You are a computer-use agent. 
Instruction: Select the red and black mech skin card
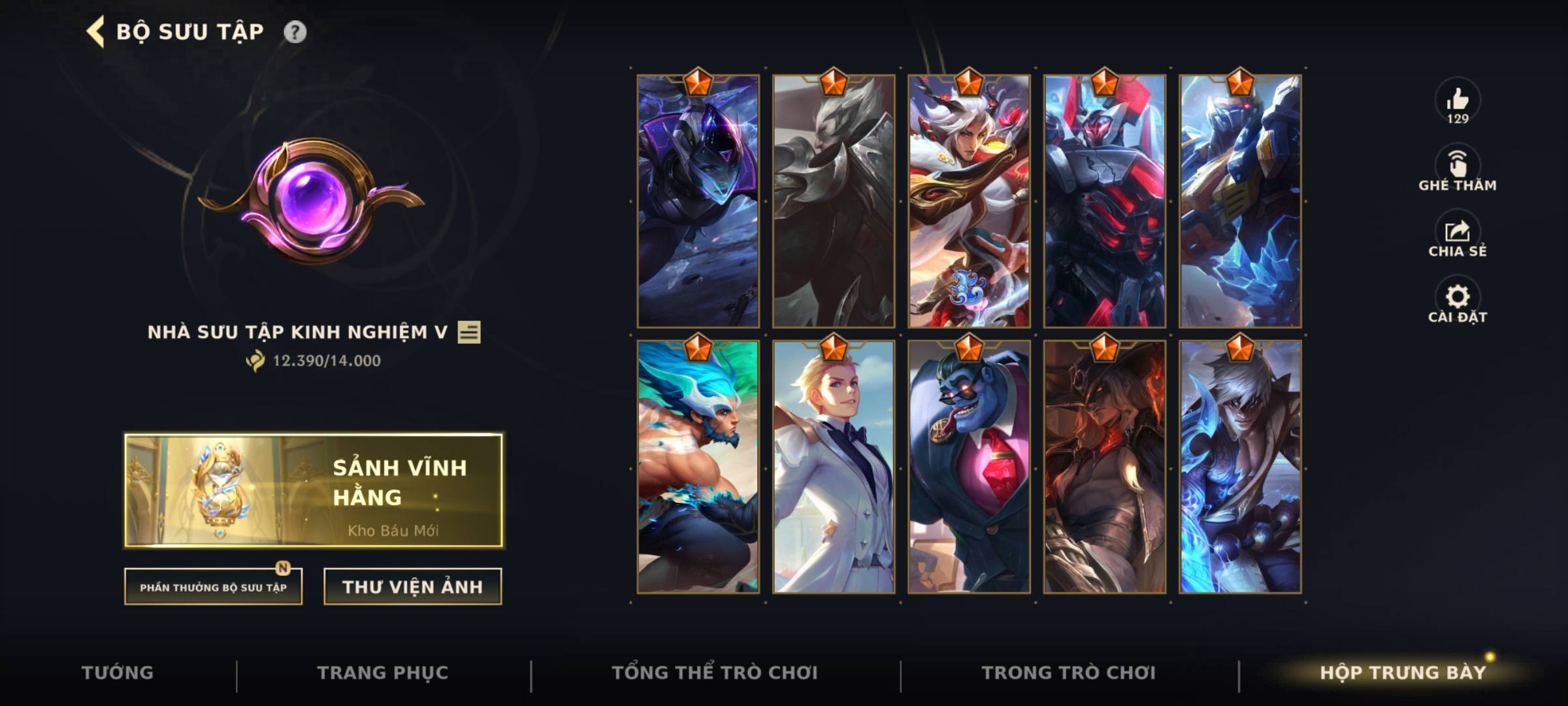click(1105, 201)
